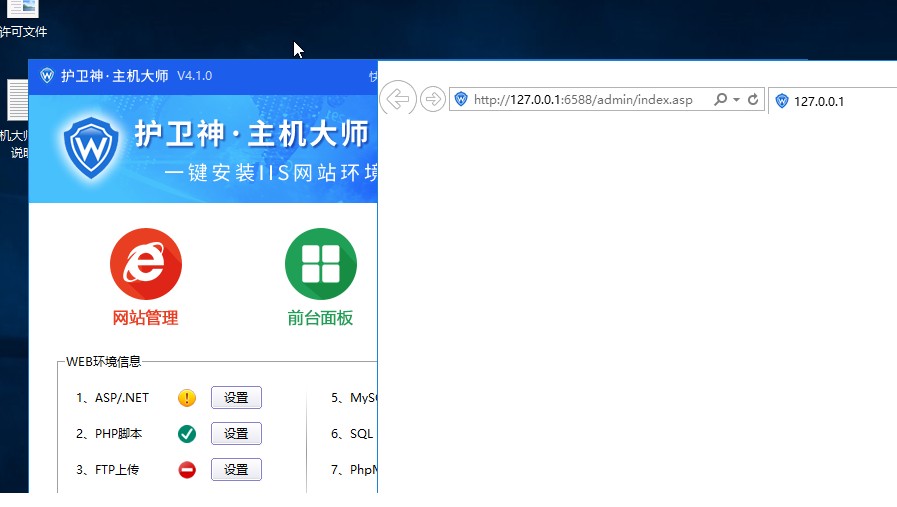The height and width of the screenshot is (507, 897).
Task: Click the shield icon in the address bar
Action: [461, 100]
